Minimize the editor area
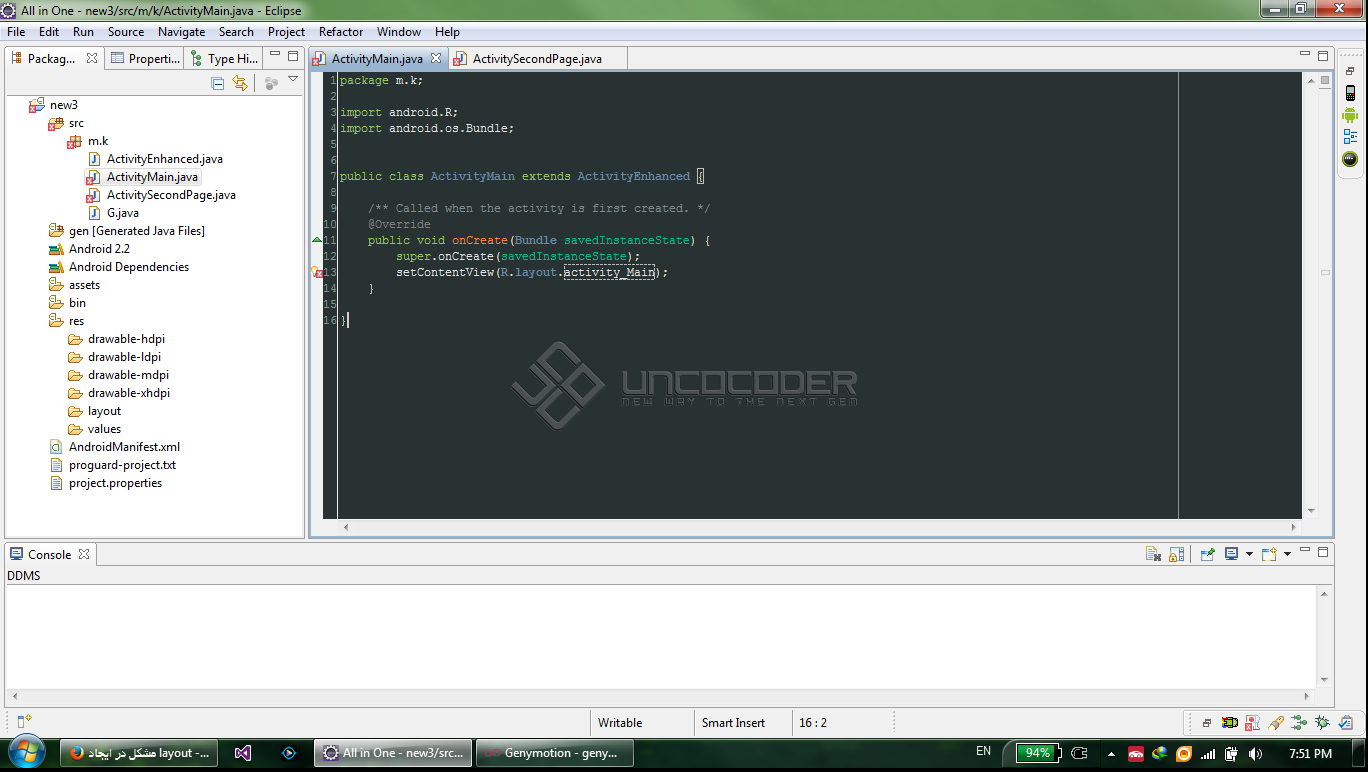 1304,55
